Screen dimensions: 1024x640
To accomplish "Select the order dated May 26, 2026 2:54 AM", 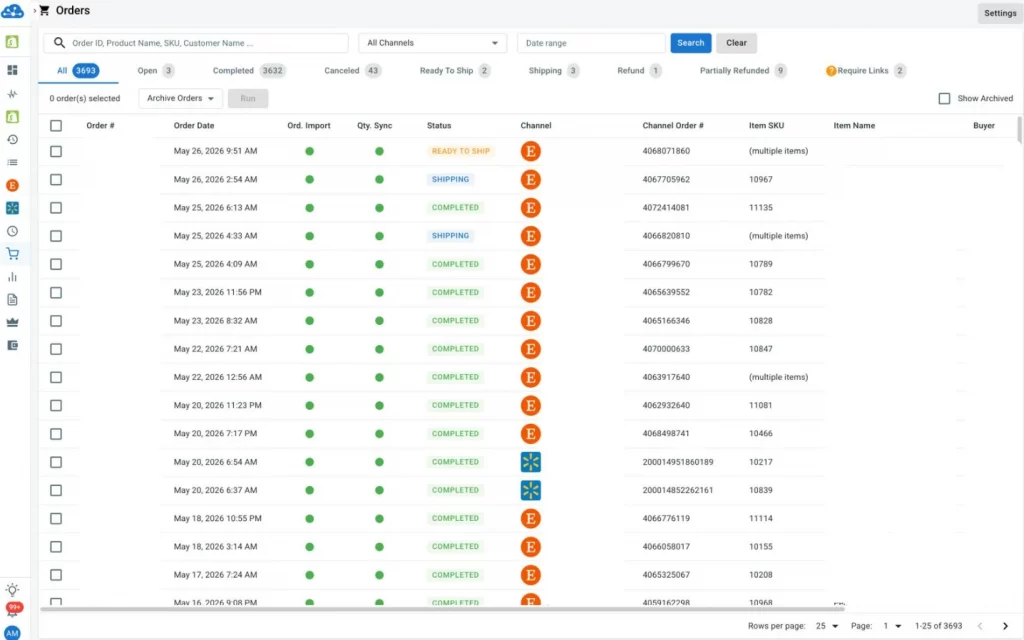I will point(56,179).
